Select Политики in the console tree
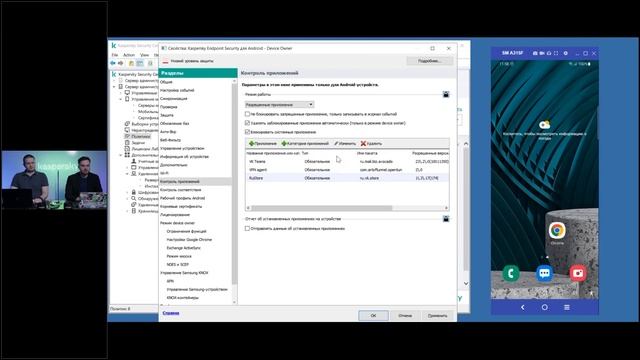The height and width of the screenshot is (360, 640). pyautogui.click(x=141, y=136)
